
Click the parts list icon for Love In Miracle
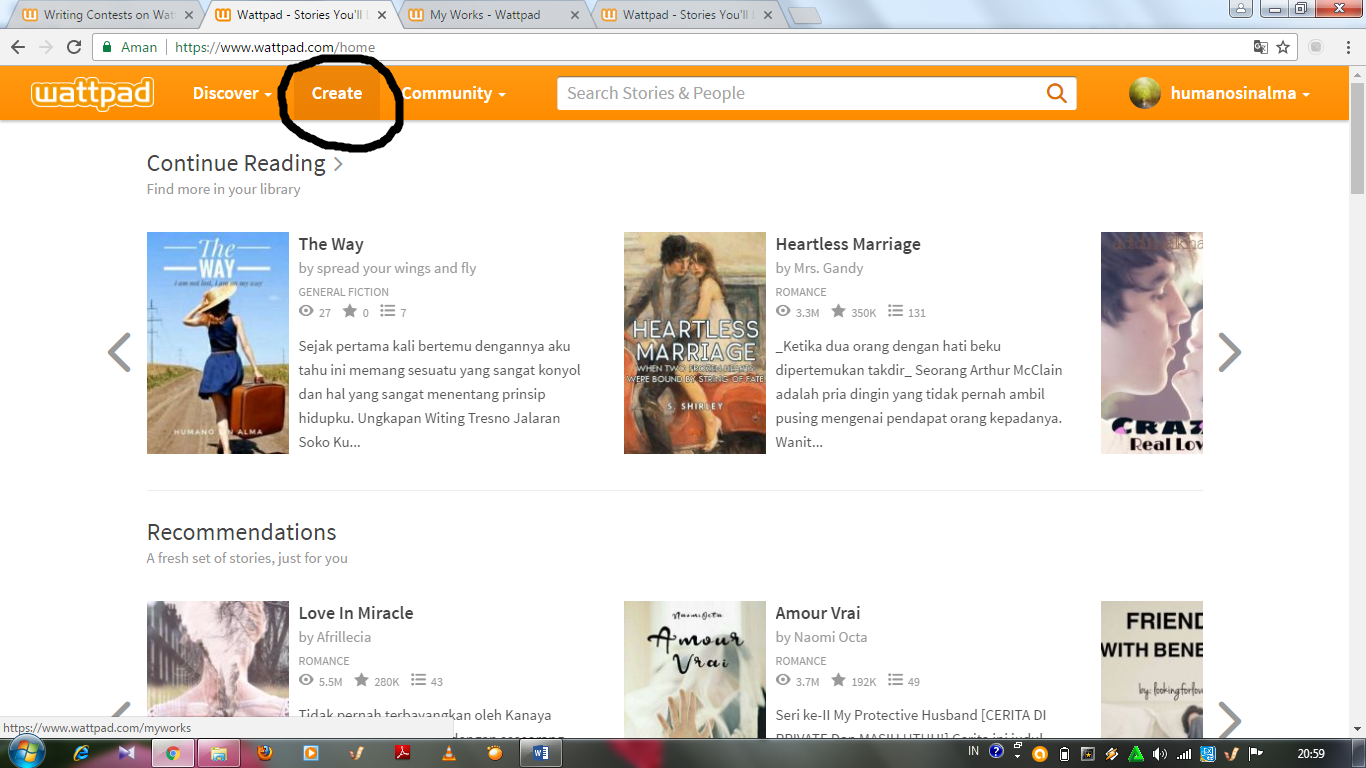point(419,680)
